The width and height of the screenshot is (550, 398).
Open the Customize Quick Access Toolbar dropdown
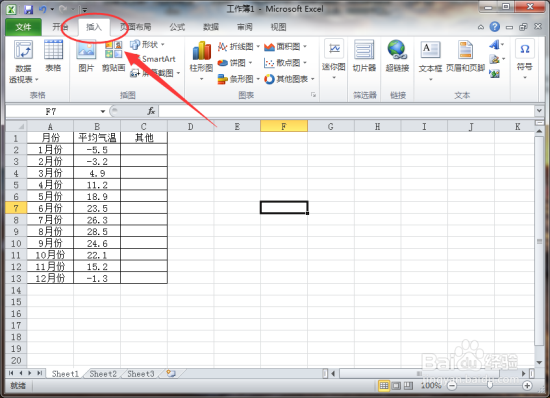(x=85, y=10)
